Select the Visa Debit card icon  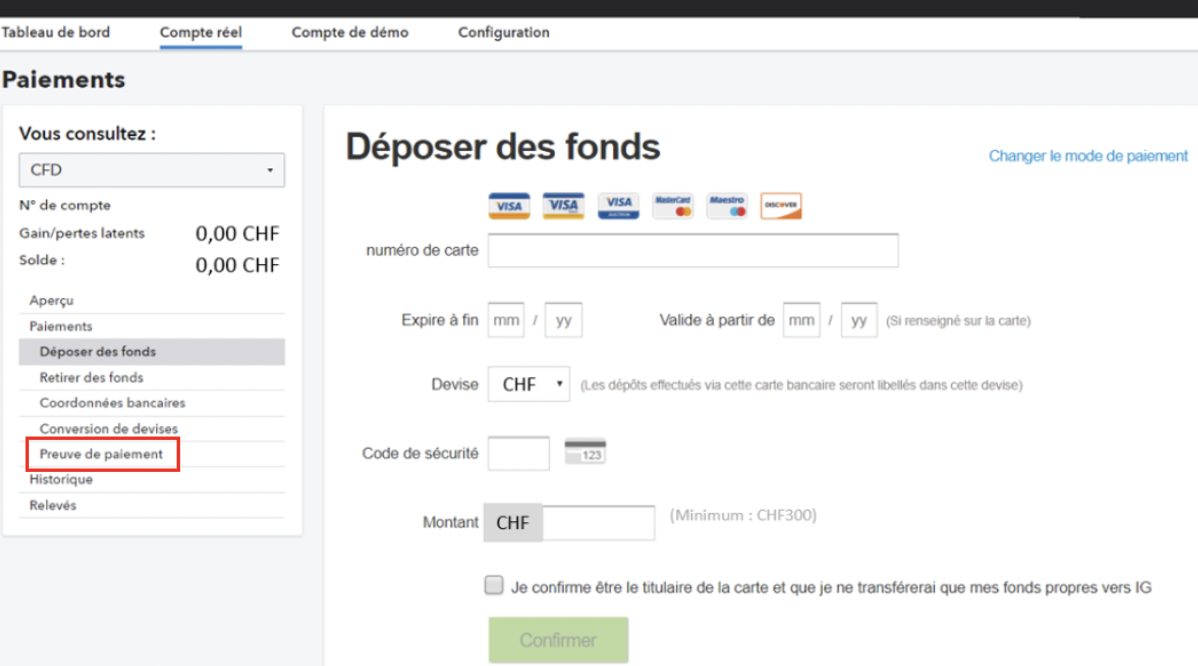(x=563, y=205)
